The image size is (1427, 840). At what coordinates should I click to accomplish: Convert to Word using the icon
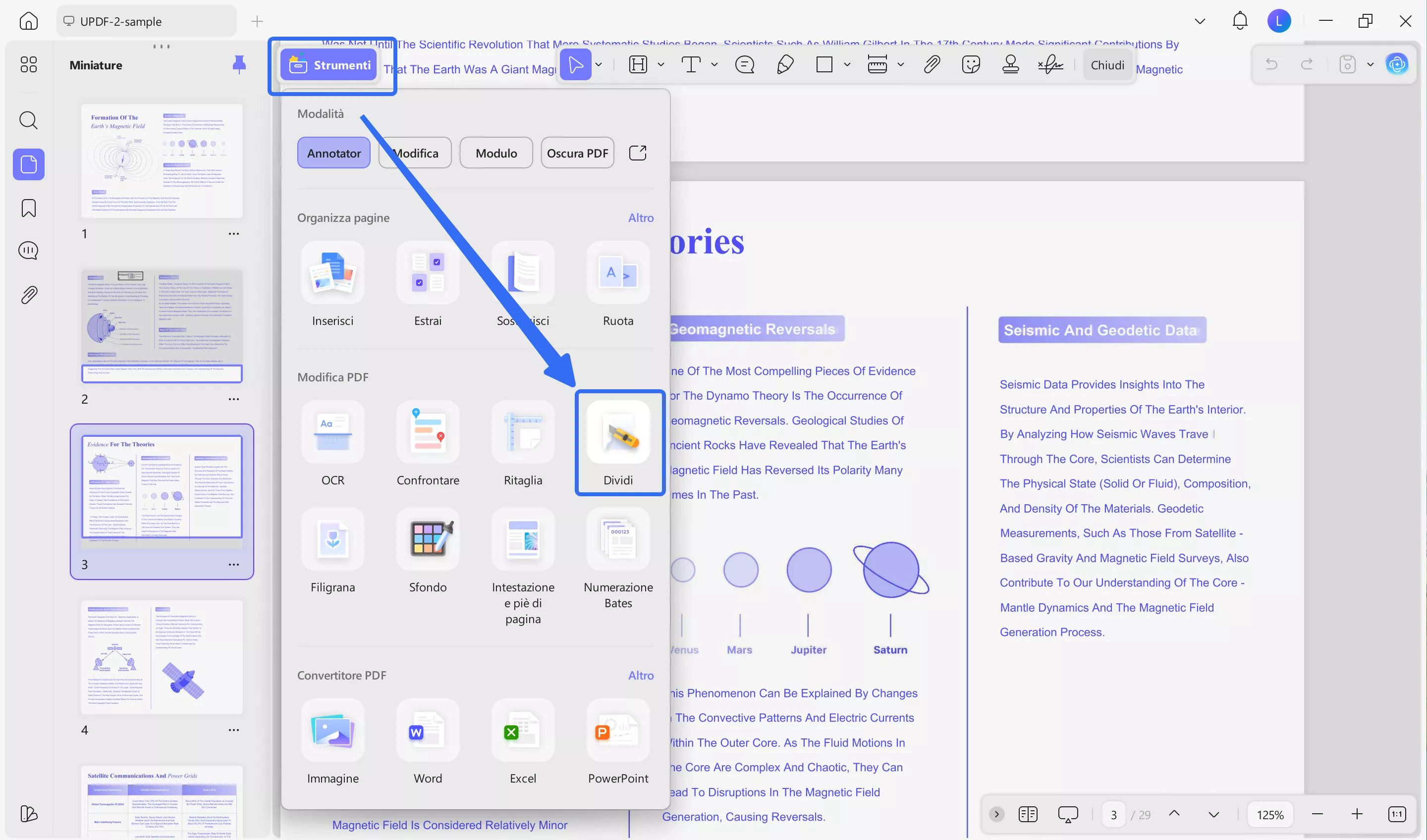(x=428, y=730)
